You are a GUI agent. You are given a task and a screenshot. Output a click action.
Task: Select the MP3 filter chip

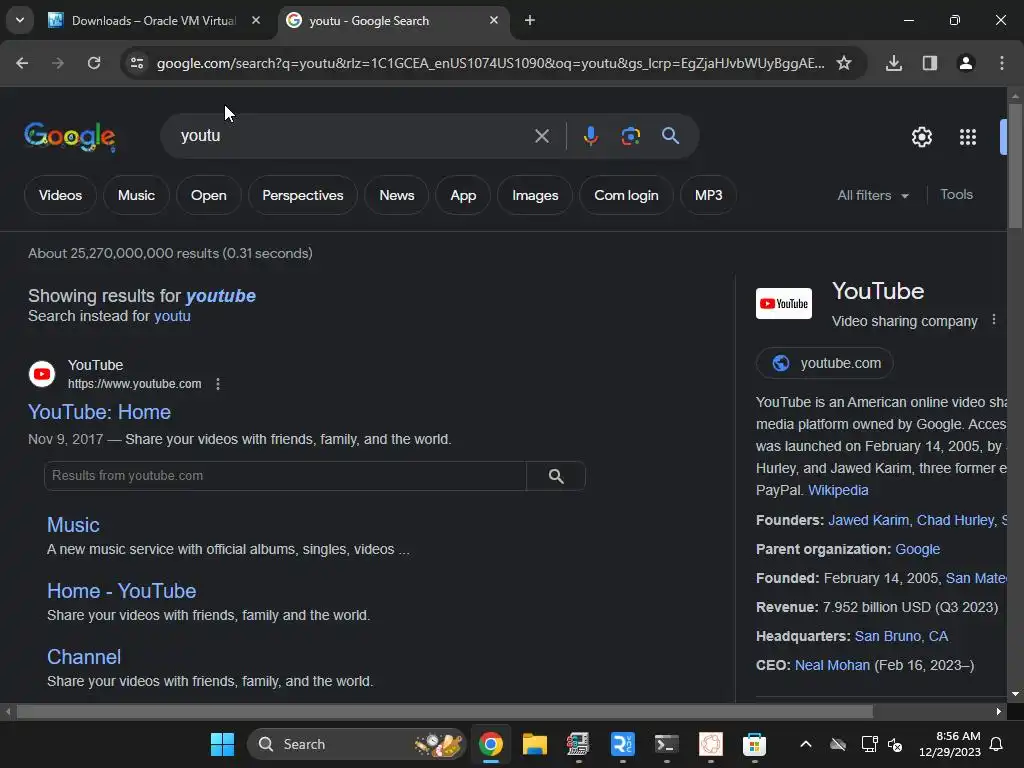[x=708, y=195]
